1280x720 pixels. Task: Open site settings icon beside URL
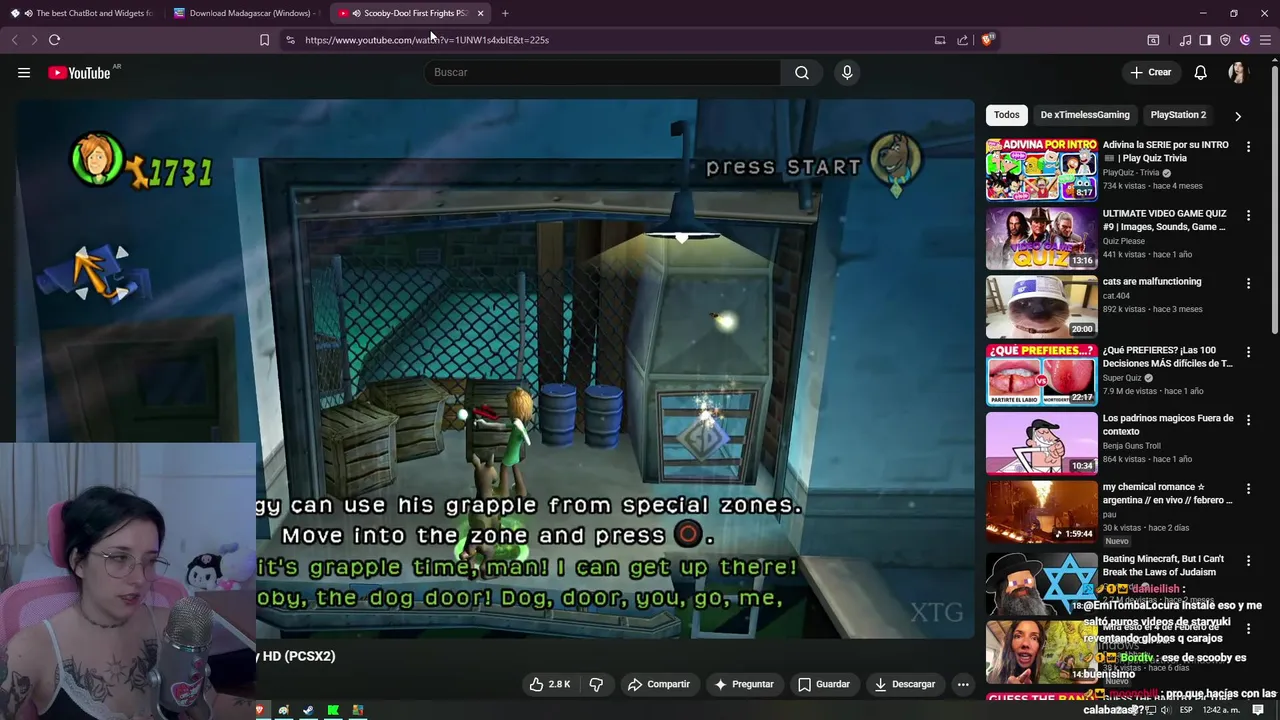click(x=290, y=40)
